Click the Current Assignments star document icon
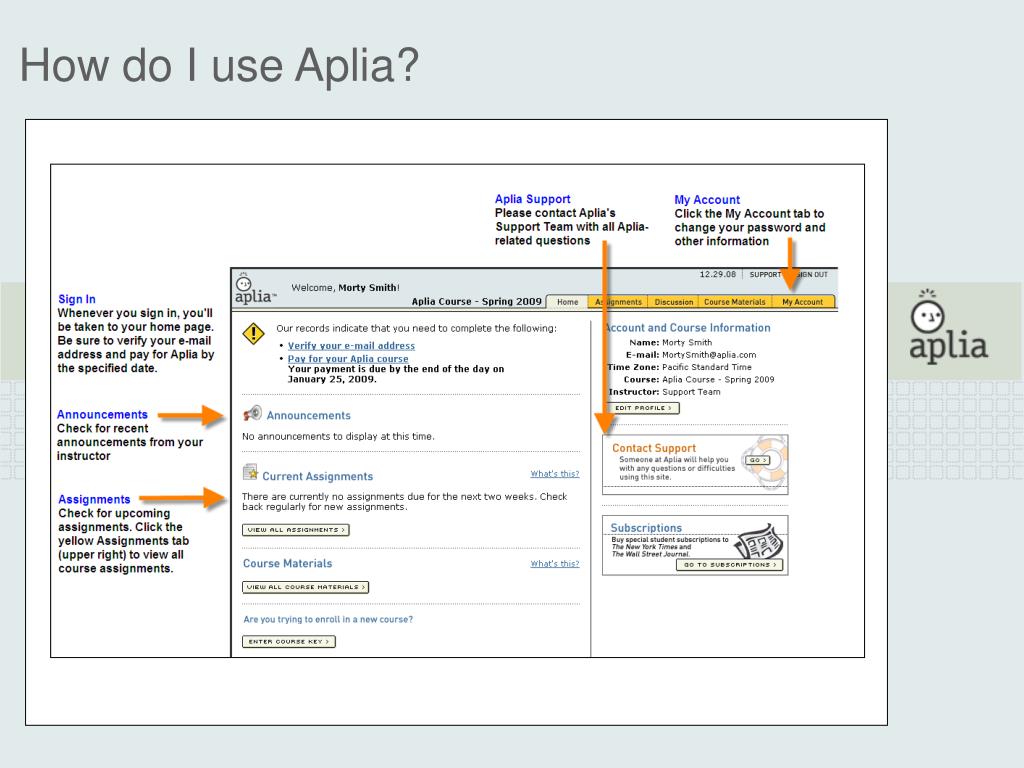 tap(250, 472)
